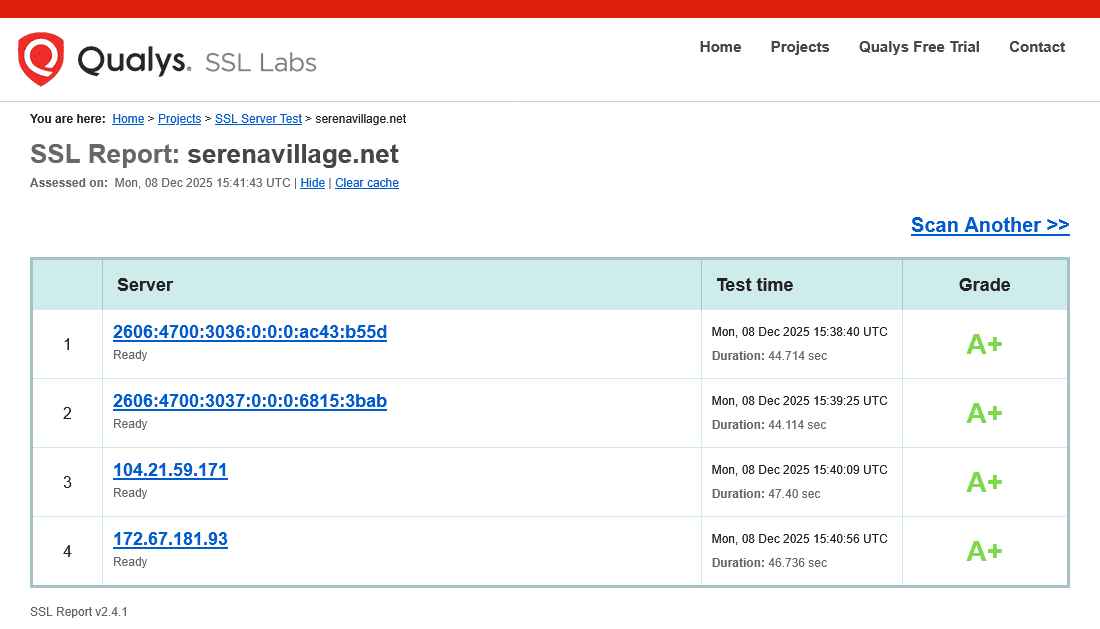1100x629 pixels.
Task: Click the Hide link beside assessed date
Action: click(313, 183)
